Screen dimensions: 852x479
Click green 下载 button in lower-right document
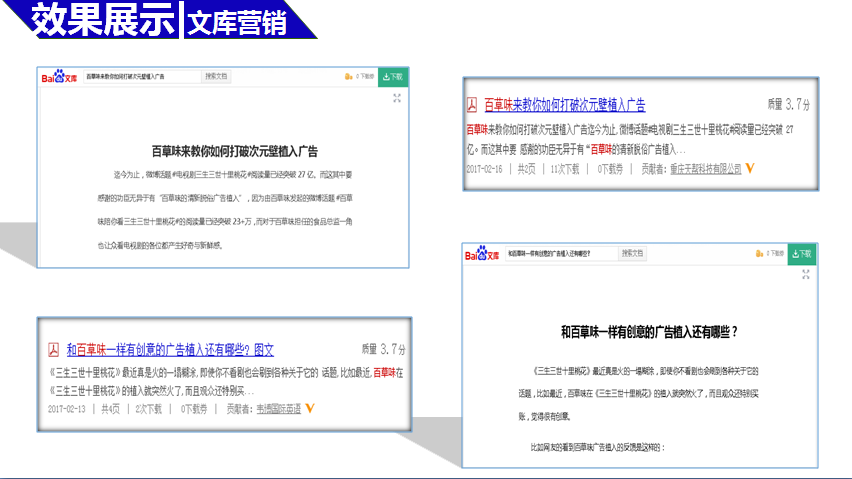(802, 254)
